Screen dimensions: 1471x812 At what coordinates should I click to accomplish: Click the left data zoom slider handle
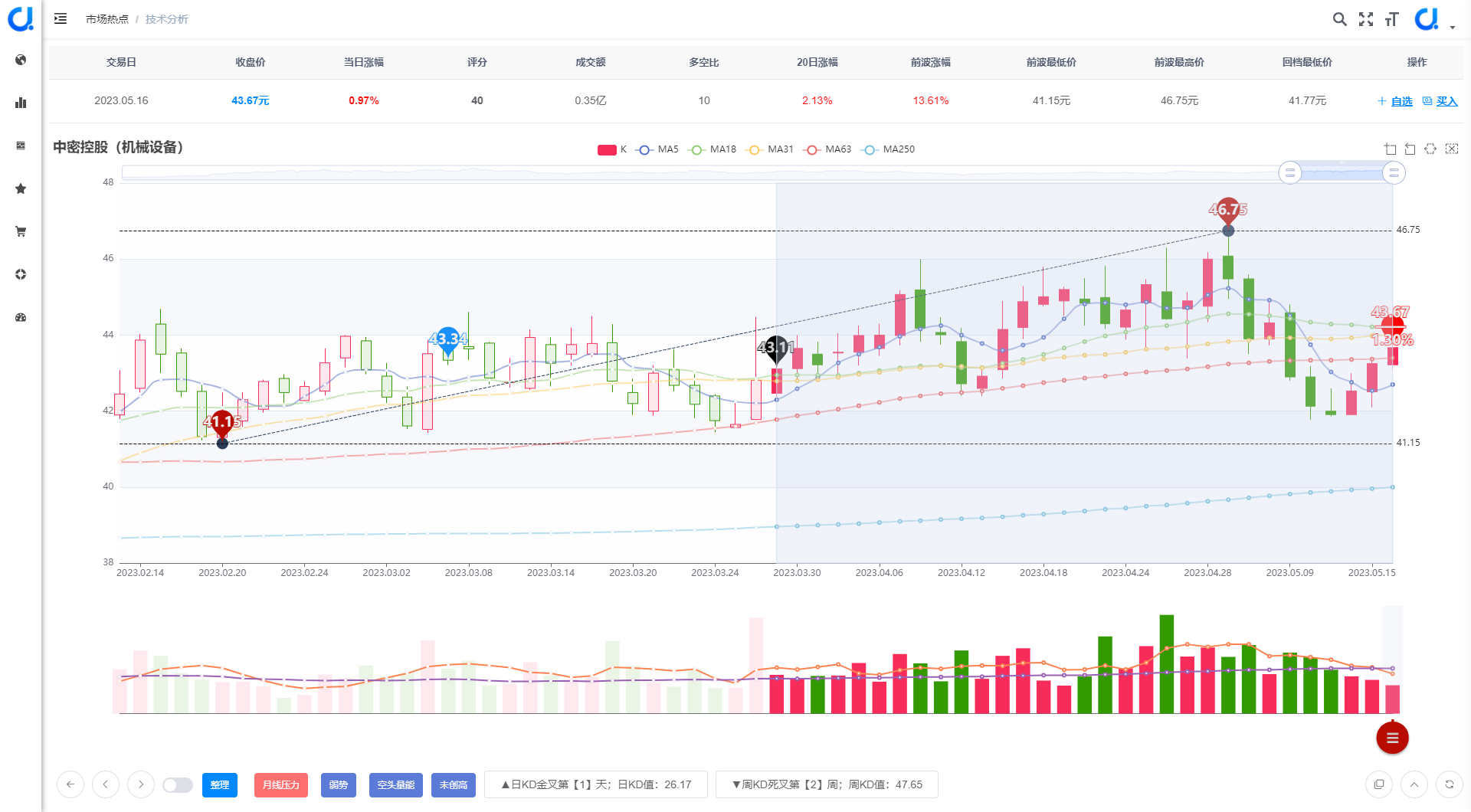(1290, 173)
